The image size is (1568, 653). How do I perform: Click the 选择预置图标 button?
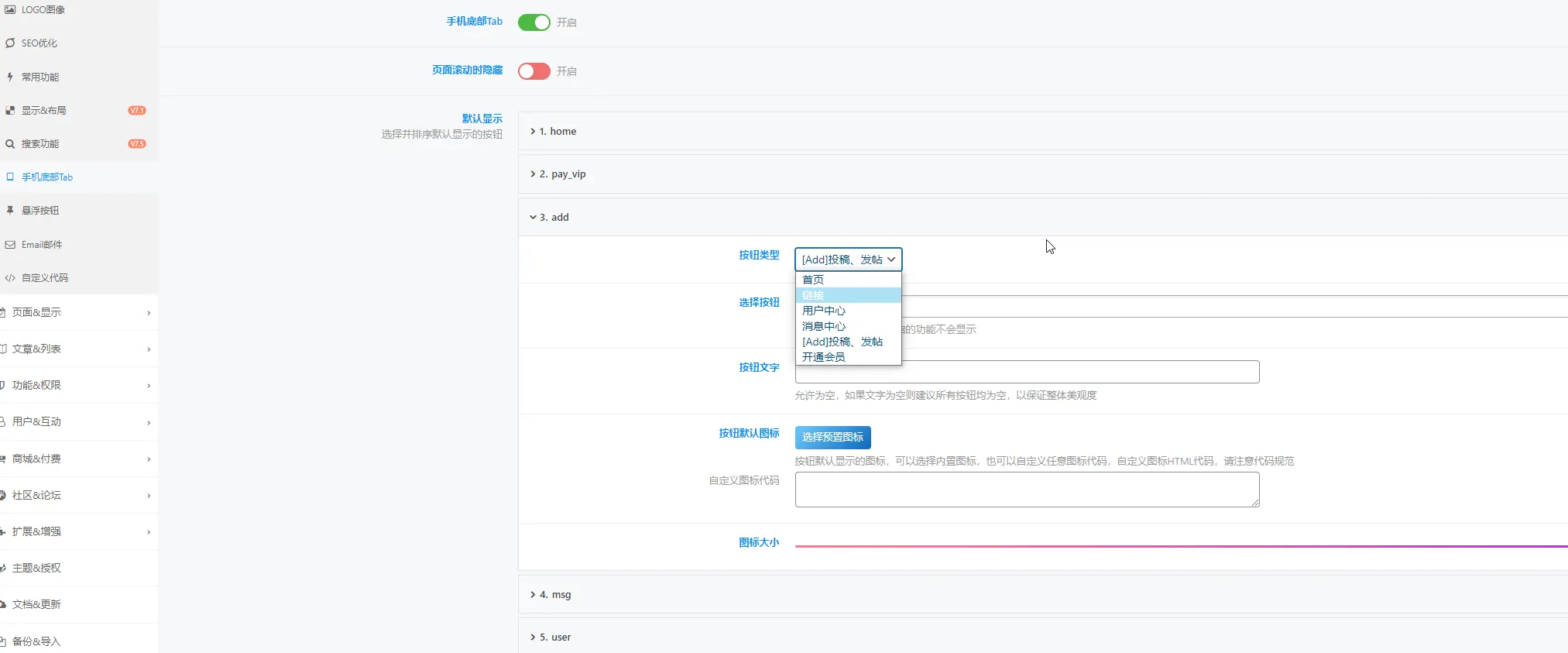click(x=833, y=438)
